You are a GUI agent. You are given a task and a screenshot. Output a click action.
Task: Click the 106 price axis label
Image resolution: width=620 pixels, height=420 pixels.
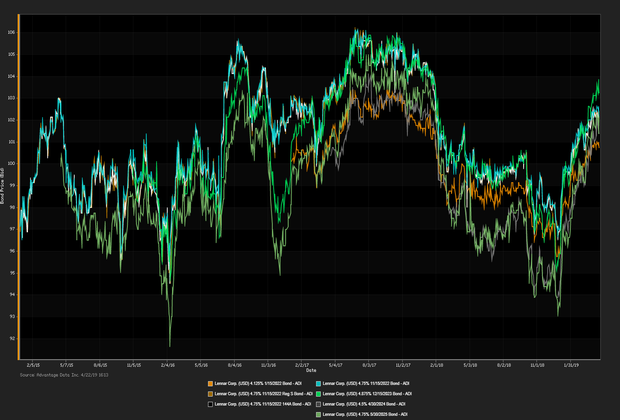(11, 32)
